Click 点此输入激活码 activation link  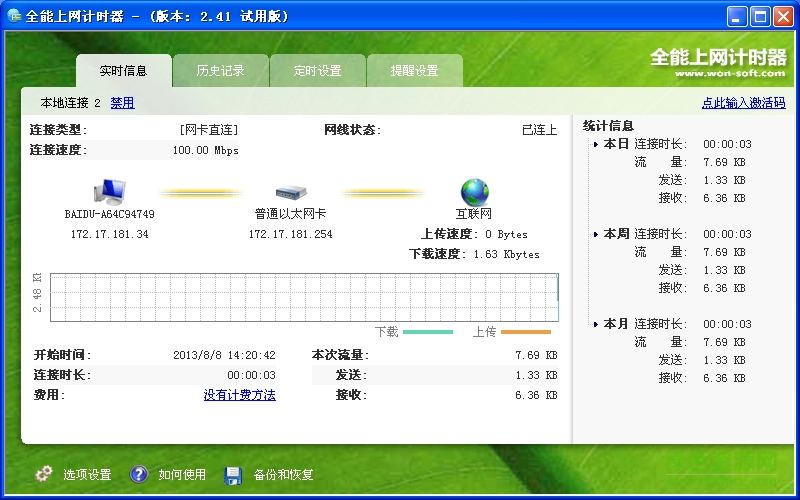pos(743,103)
